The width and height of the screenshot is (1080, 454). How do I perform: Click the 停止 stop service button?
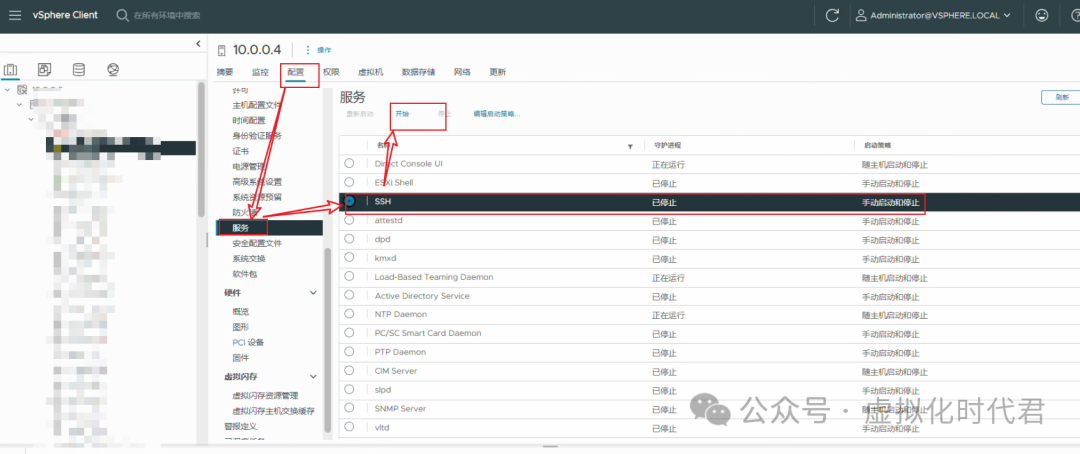[445, 114]
